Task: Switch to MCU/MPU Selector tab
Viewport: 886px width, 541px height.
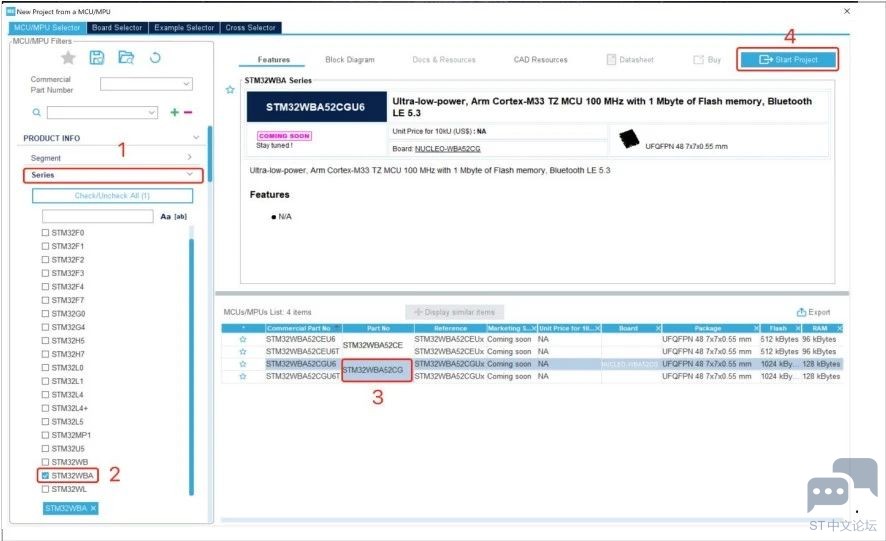Action: pyautogui.click(x=47, y=28)
